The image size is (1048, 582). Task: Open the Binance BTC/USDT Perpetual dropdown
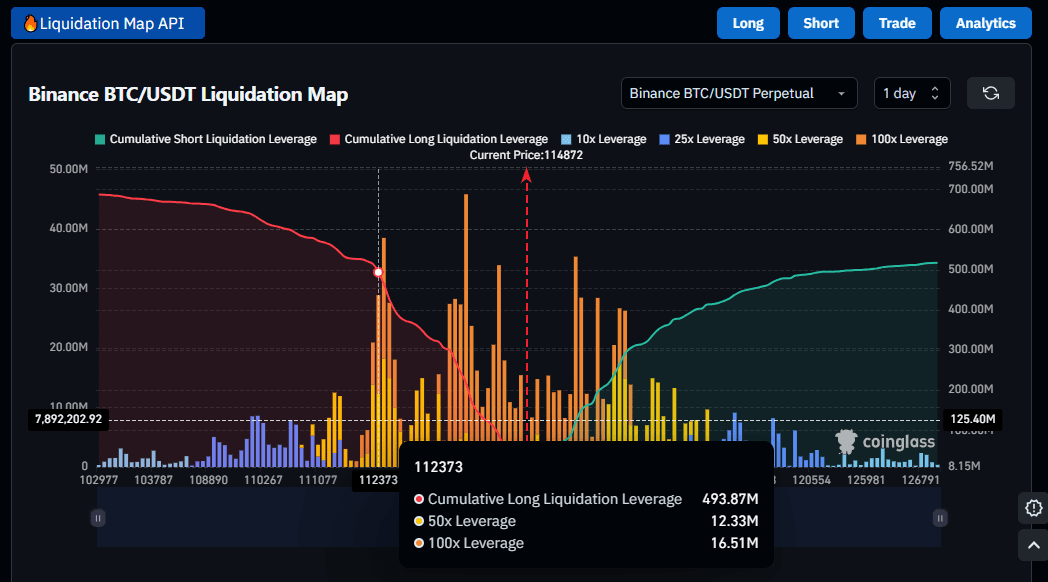coord(738,93)
